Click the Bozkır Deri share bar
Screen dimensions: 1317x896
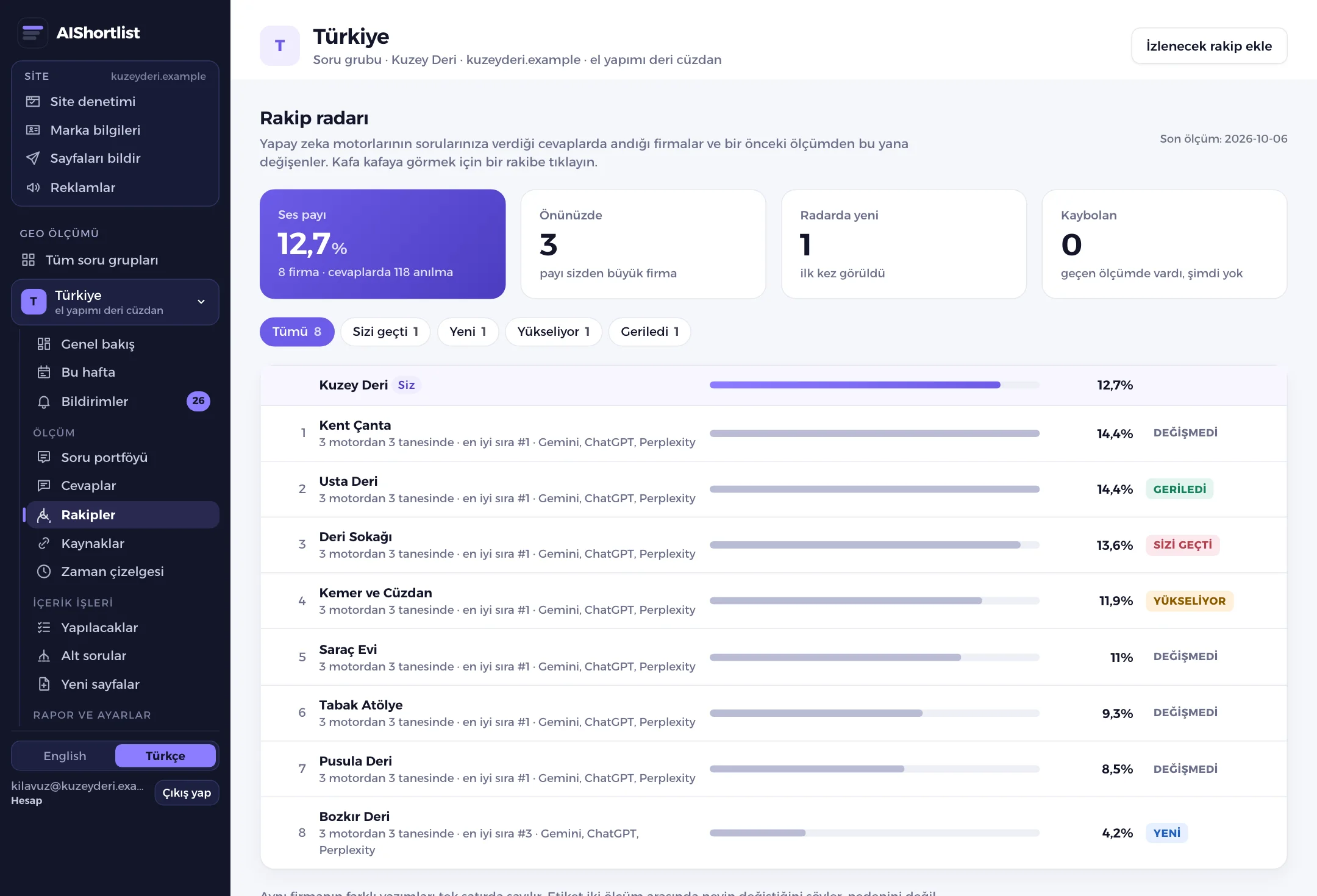click(874, 833)
